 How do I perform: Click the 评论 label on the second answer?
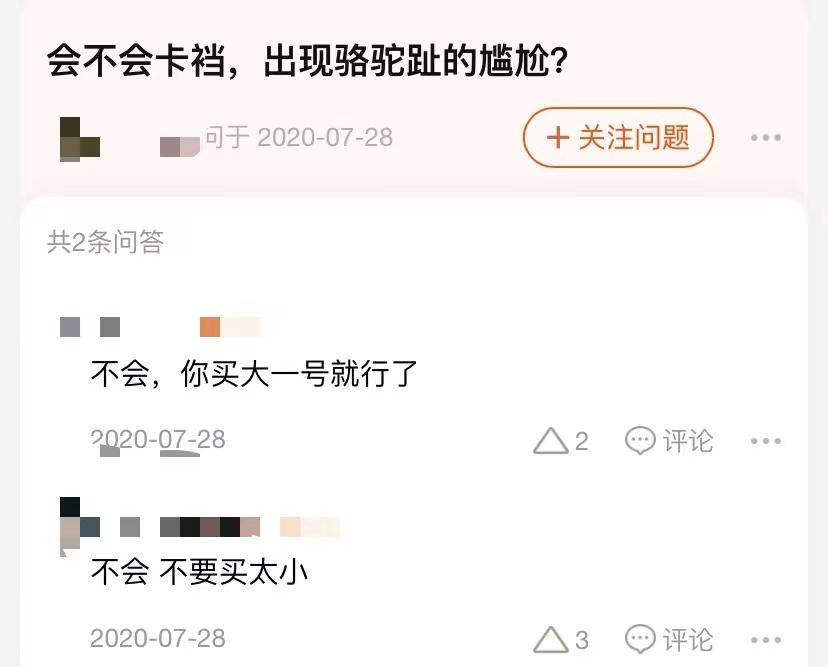(688, 640)
